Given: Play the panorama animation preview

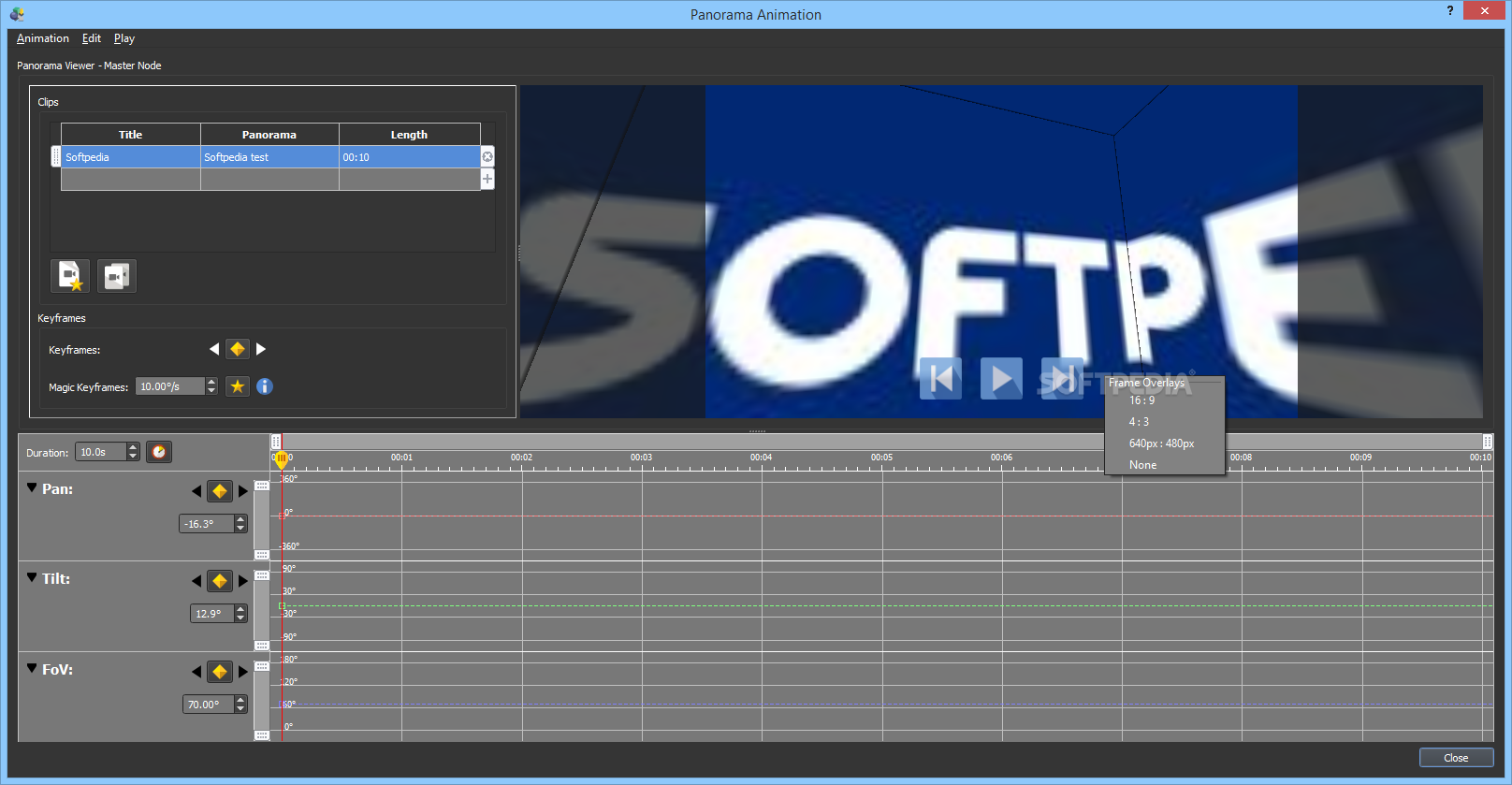Looking at the screenshot, I should [1001, 379].
